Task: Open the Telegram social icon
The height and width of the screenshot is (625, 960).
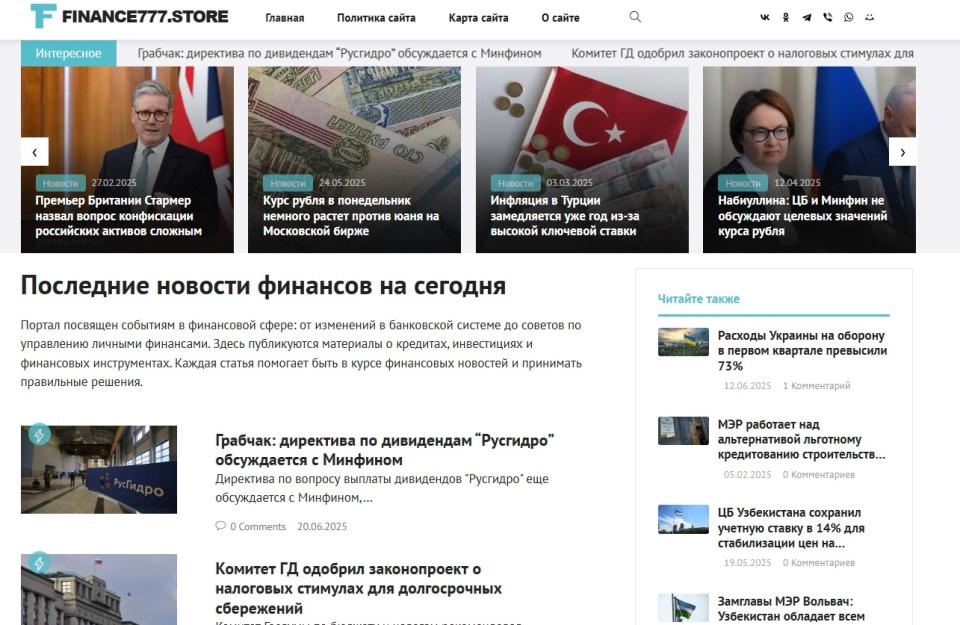Action: point(807,18)
